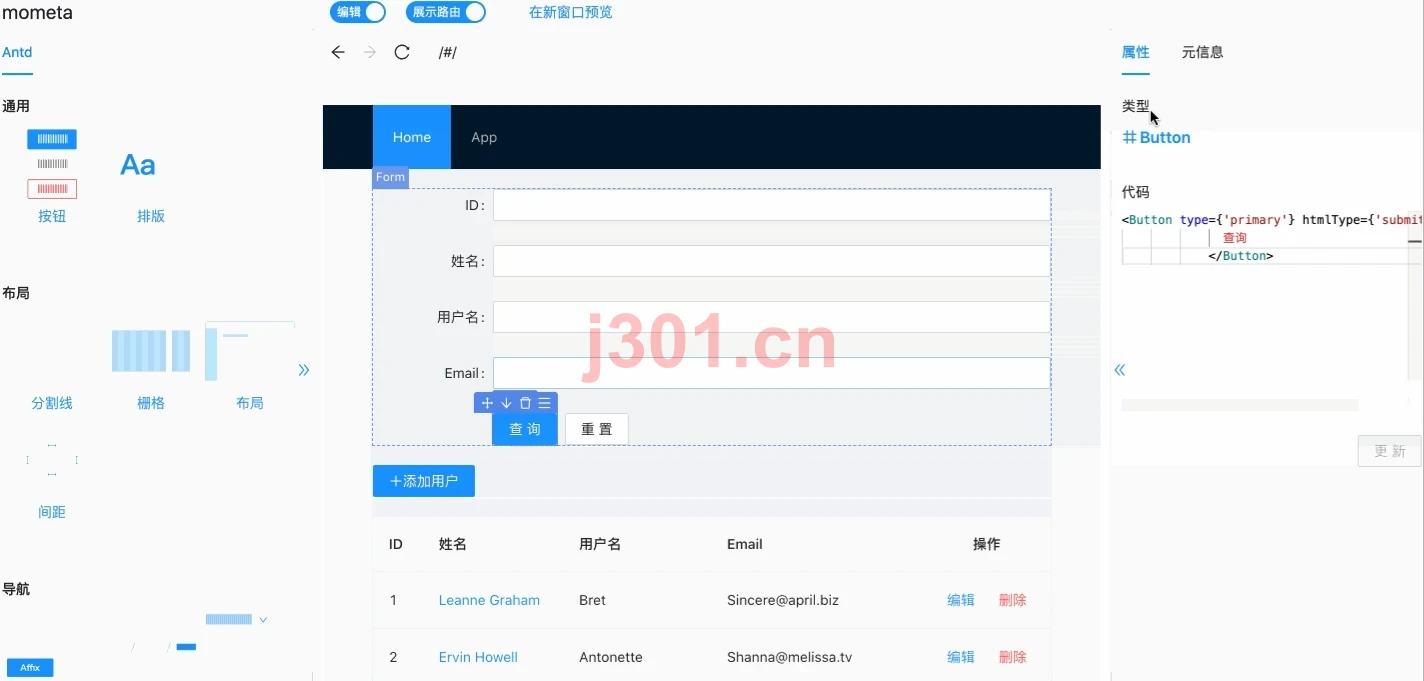The height and width of the screenshot is (681, 1424).
Task: Open the Ervin Howell name link
Action: tap(478, 657)
